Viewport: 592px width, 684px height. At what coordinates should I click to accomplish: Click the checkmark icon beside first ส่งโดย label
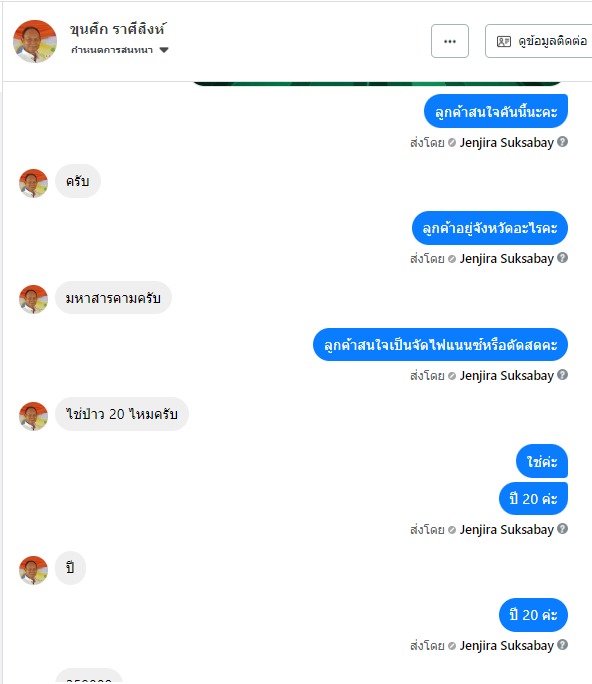pyautogui.click(x=452, y=143)
